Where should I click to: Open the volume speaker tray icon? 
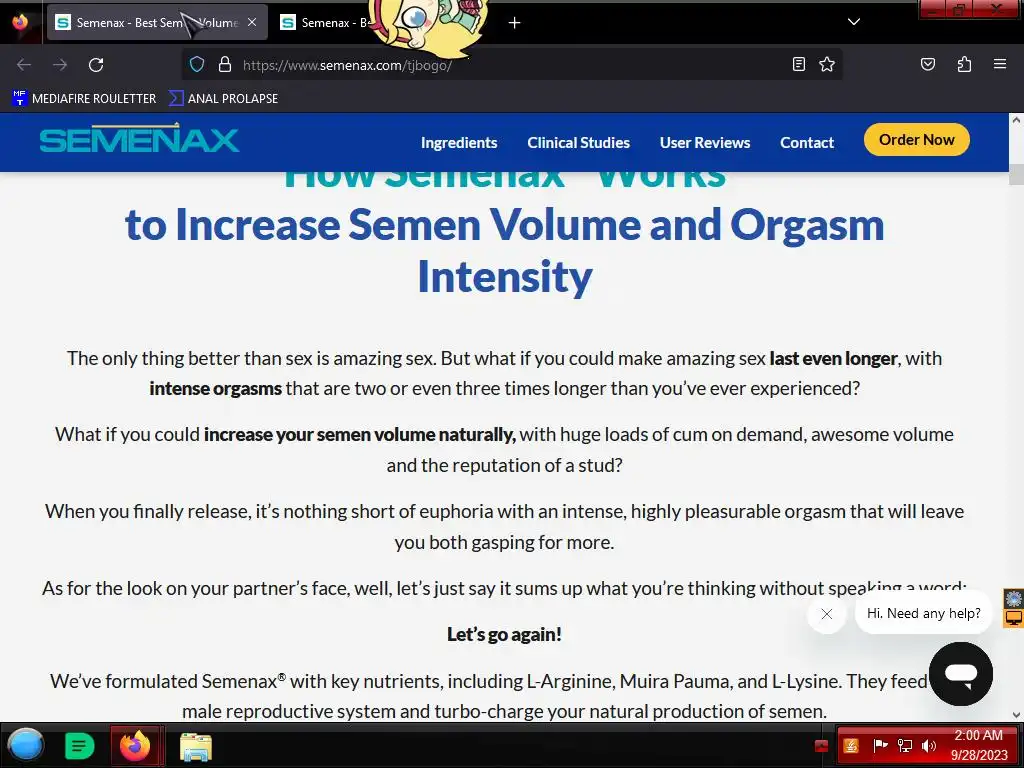(x=929, y=745)
